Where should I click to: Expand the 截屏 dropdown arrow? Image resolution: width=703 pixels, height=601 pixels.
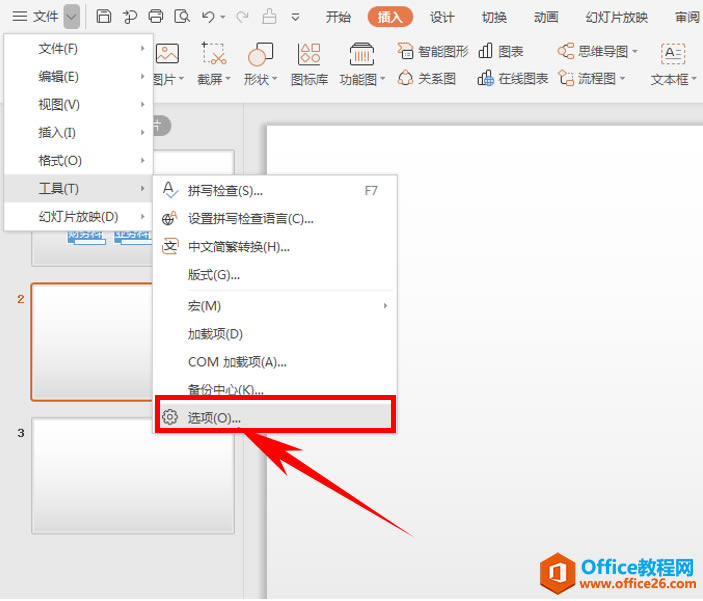tap(228, 79)
